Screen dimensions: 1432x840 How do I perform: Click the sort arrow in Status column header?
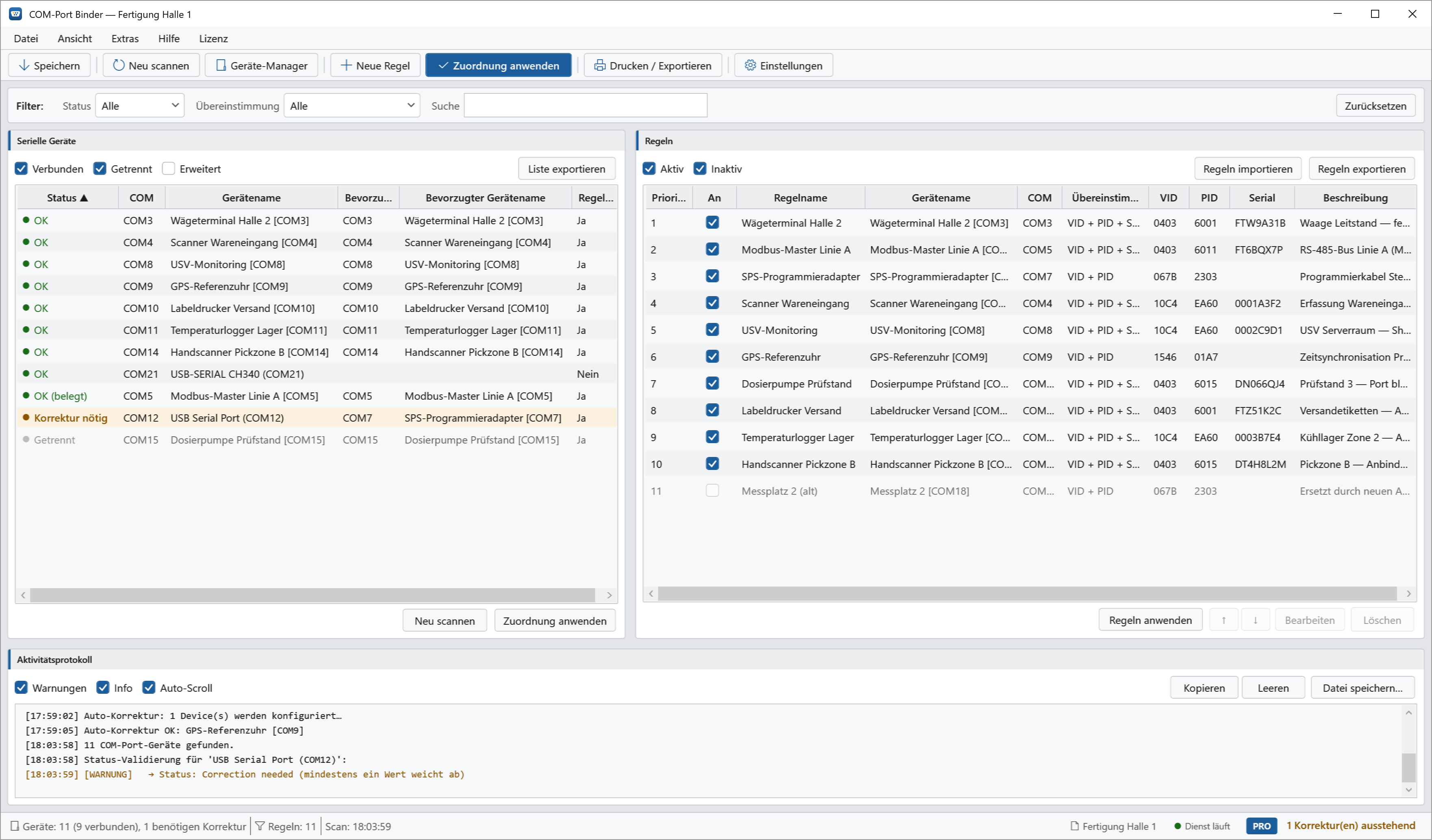84,198
